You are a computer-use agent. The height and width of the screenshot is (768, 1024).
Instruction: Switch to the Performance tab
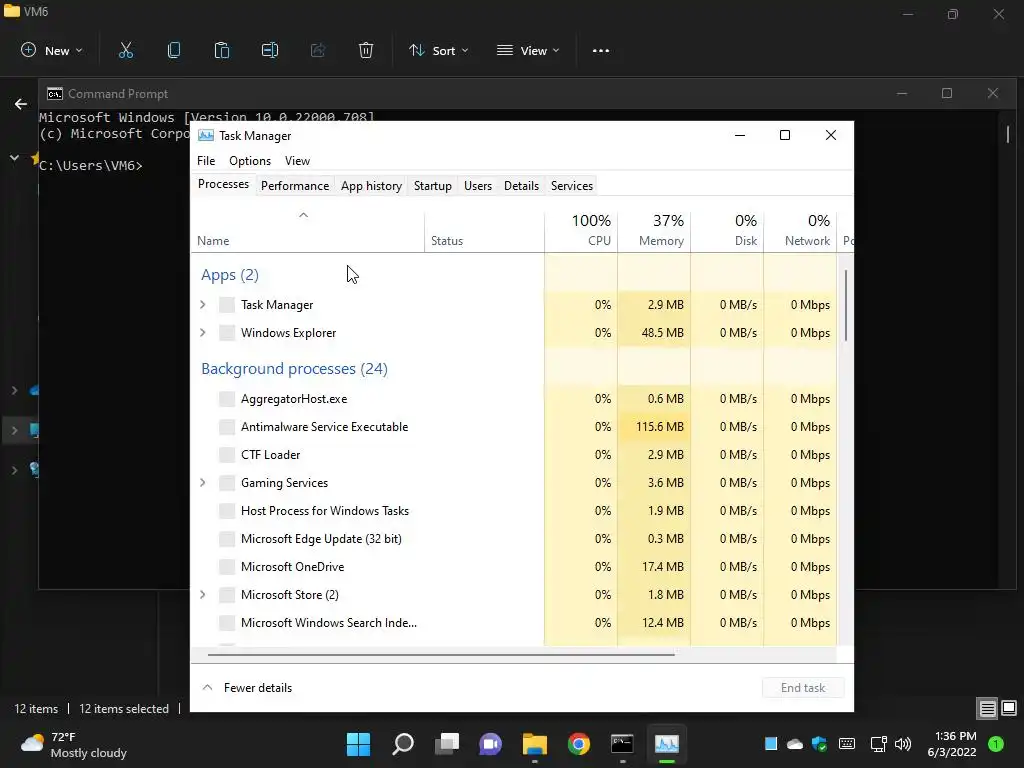tap(295, 186)
